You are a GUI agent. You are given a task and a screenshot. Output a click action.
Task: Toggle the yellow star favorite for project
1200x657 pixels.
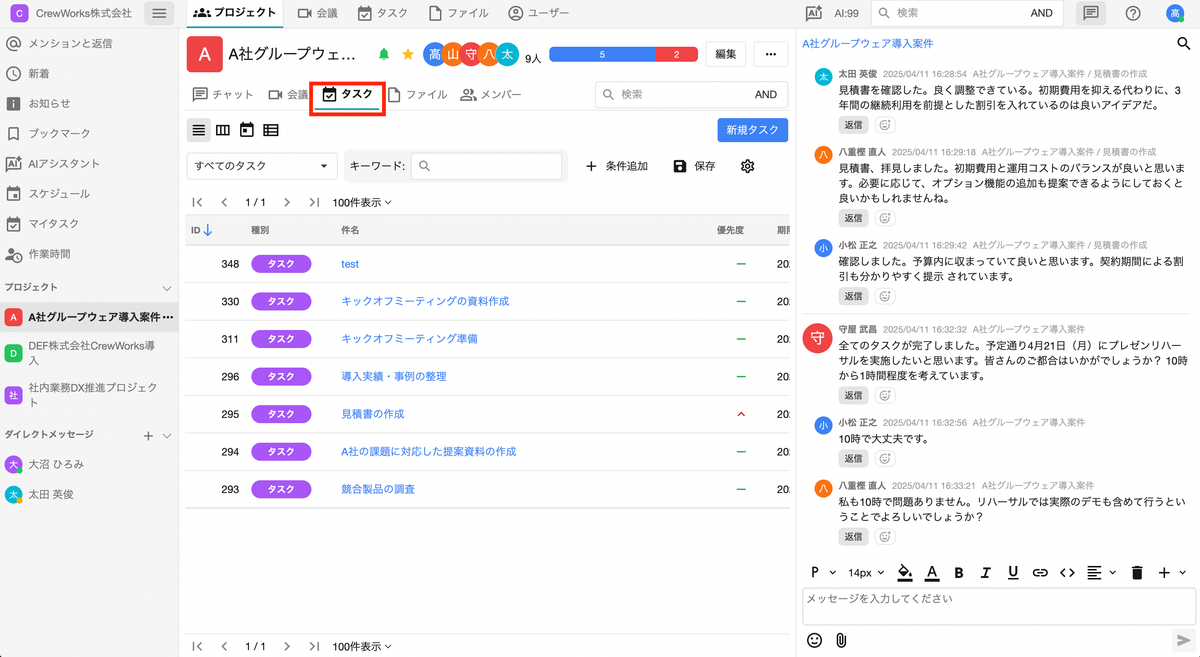tap(407, 54)
